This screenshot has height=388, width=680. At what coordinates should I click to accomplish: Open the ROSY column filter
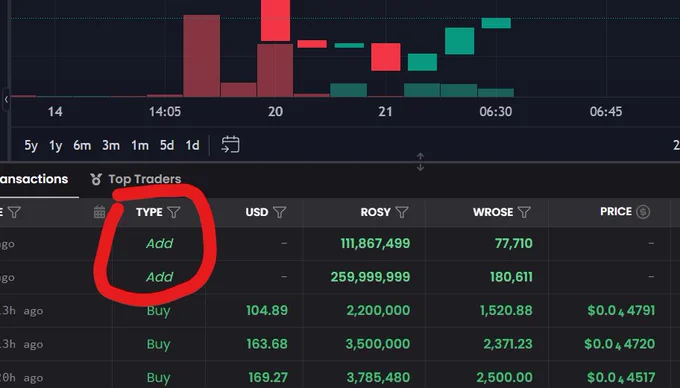coord(402,212)
